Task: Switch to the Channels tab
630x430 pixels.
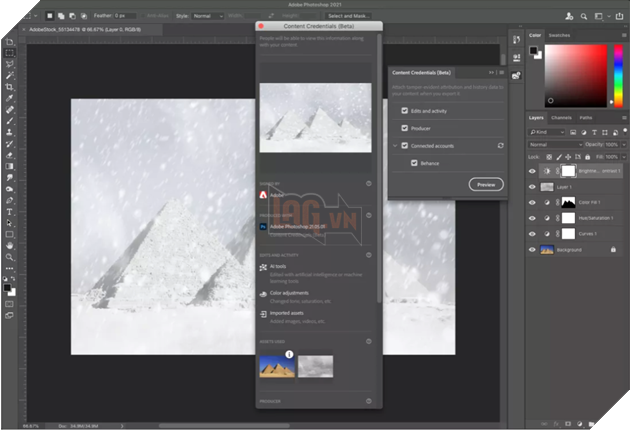Action: pos(561,118)
